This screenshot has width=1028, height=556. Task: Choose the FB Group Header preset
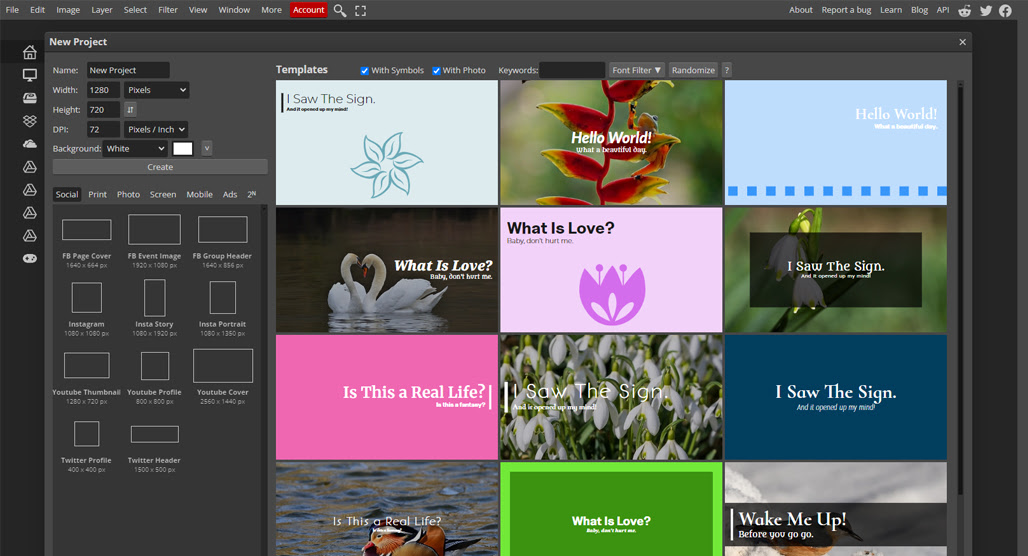click(x=222, y=241)
